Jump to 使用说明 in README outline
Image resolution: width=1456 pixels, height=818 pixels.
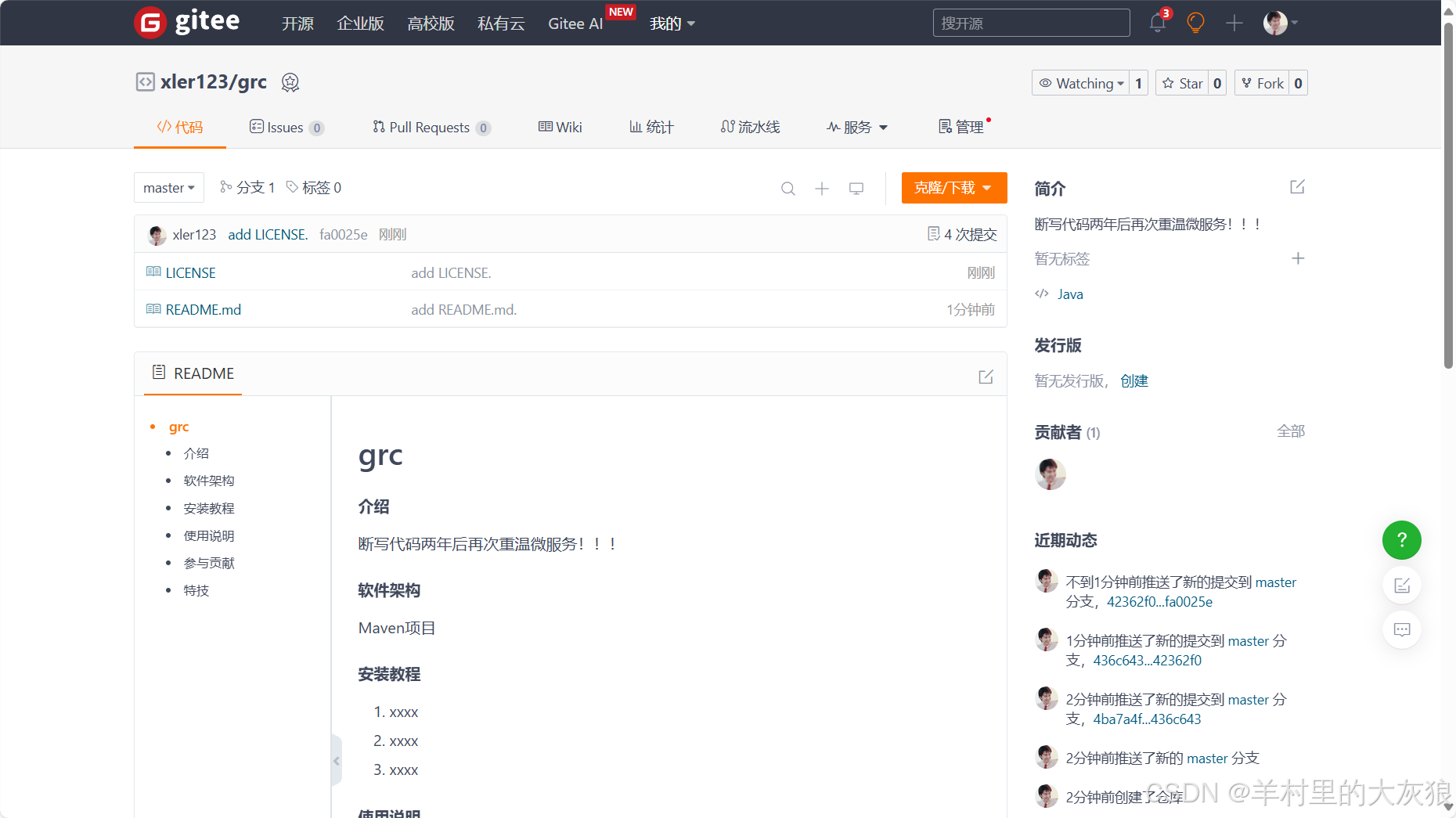coord(209,535)
